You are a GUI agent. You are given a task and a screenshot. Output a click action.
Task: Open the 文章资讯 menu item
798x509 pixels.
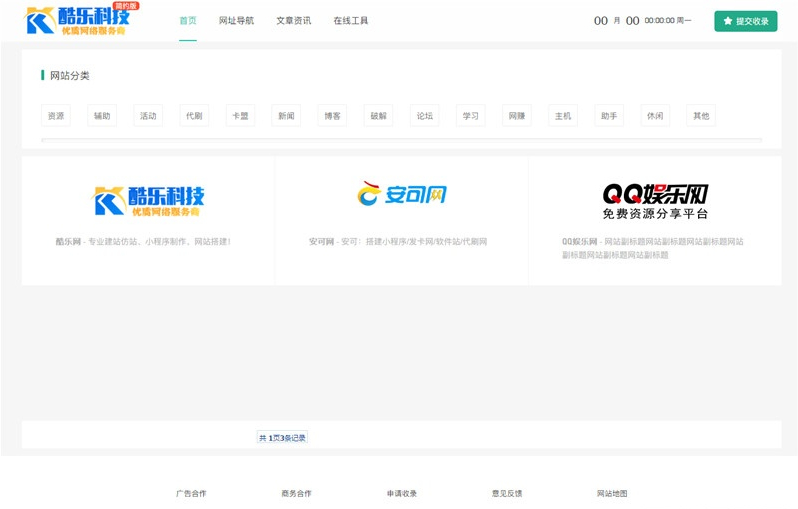[x=294, y=21]
